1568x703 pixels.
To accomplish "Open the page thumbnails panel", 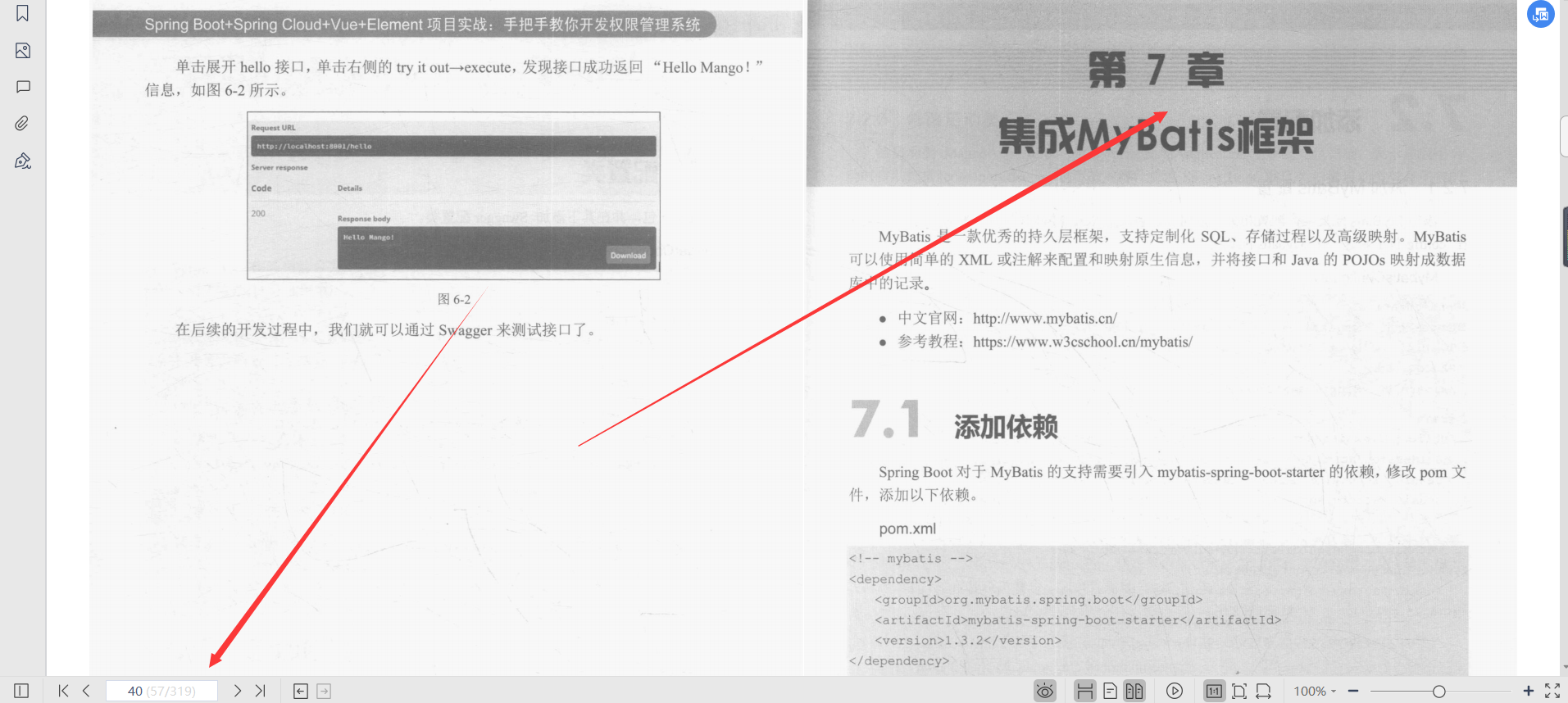I will (x=23, y=51).
